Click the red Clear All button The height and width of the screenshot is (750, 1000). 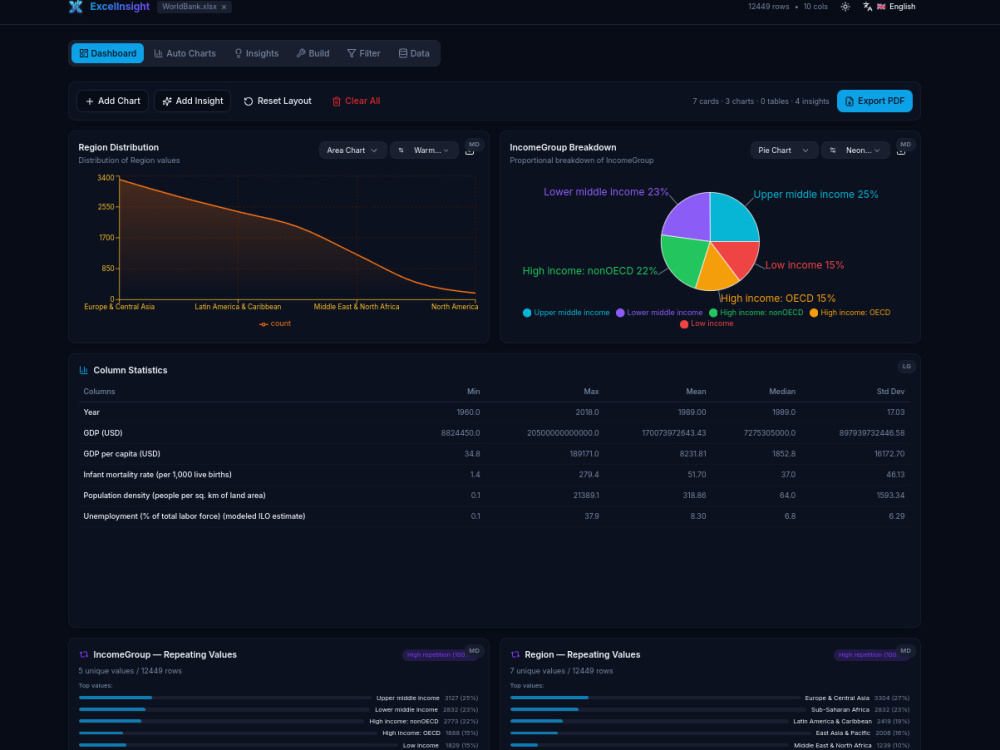point(356,101)
